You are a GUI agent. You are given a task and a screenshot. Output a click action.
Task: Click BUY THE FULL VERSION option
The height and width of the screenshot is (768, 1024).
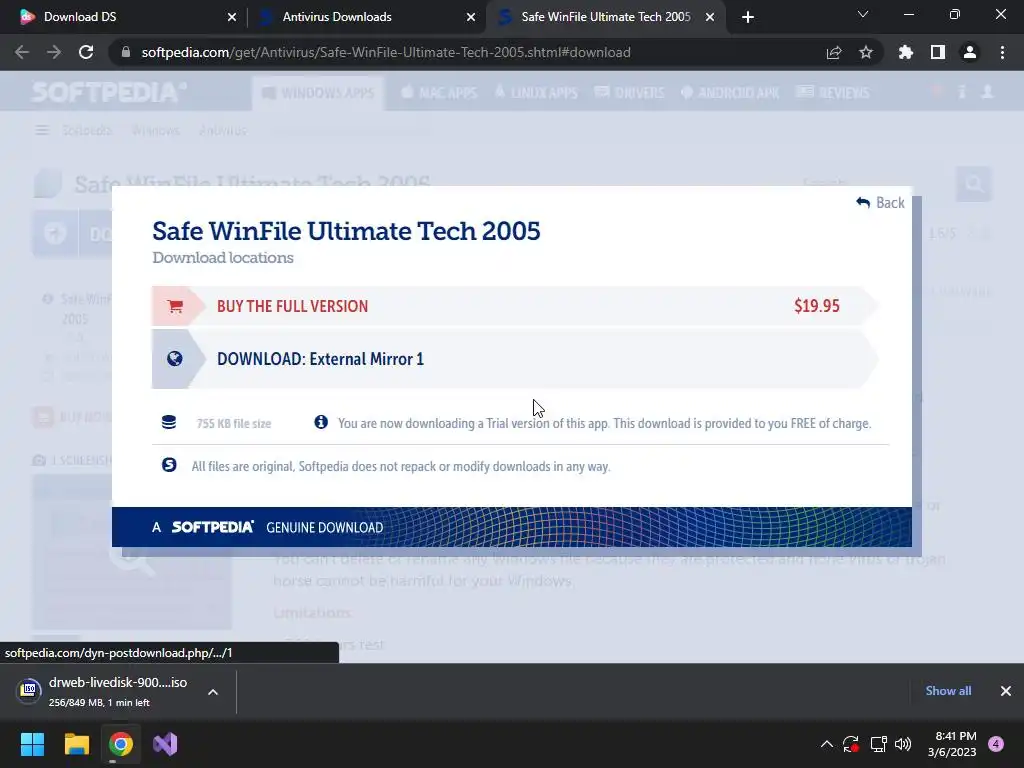[515, 306]
